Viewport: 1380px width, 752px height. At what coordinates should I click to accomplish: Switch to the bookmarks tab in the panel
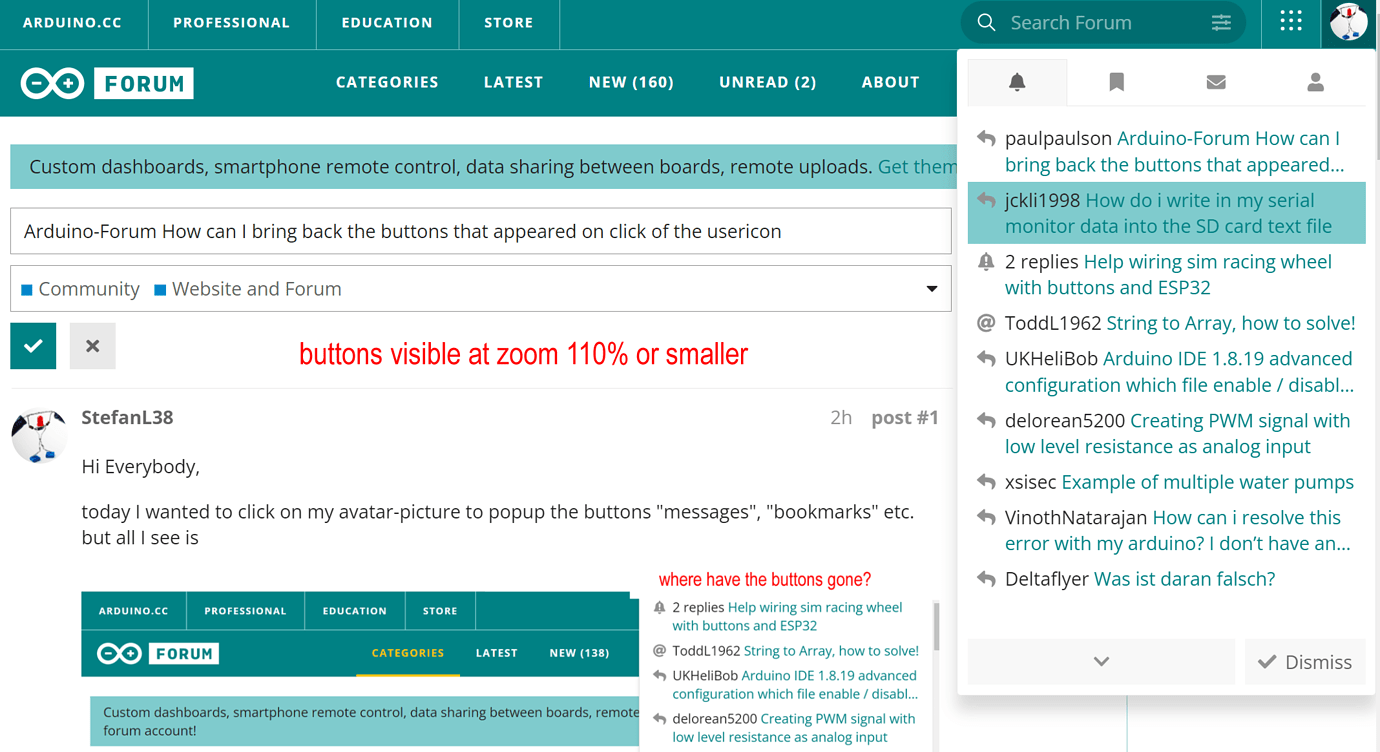coord(1116,81)
